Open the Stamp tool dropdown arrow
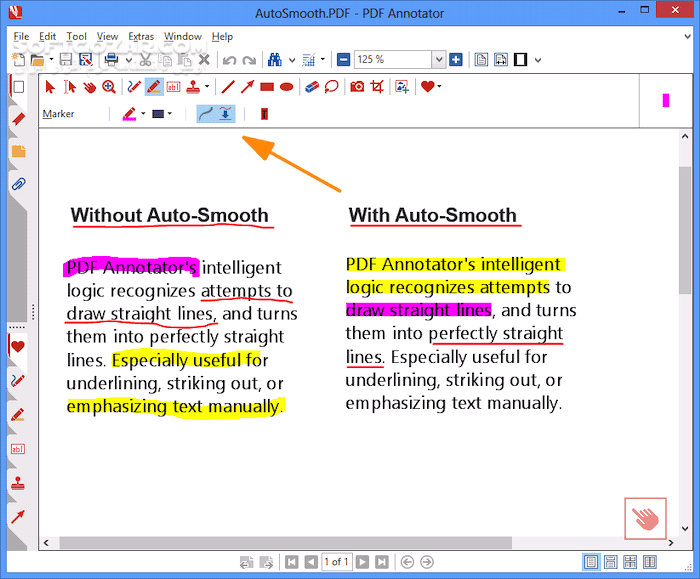700x579 pixels. pos(207,87)
